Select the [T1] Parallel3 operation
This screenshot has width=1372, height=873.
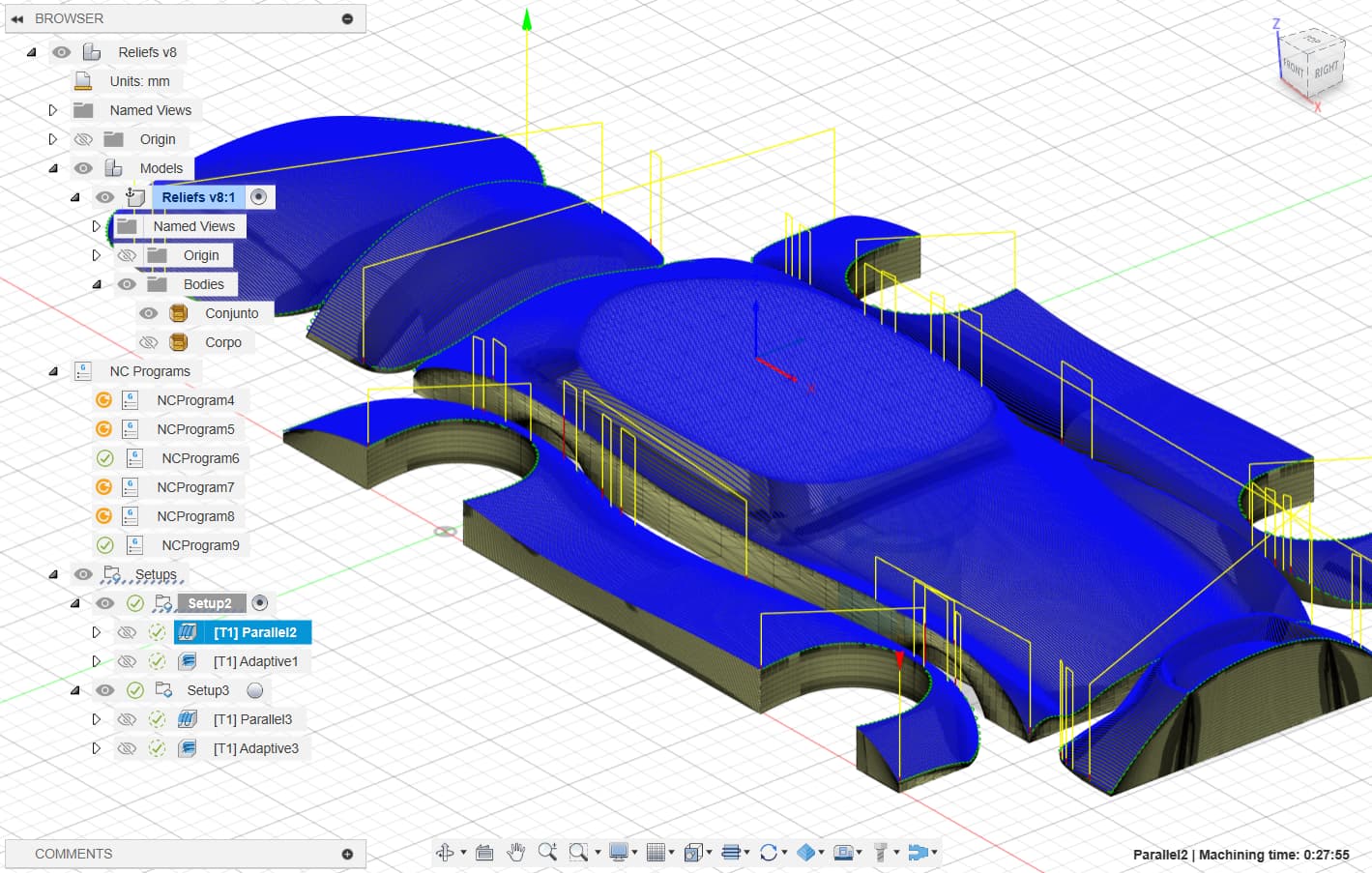coord(252,719)
